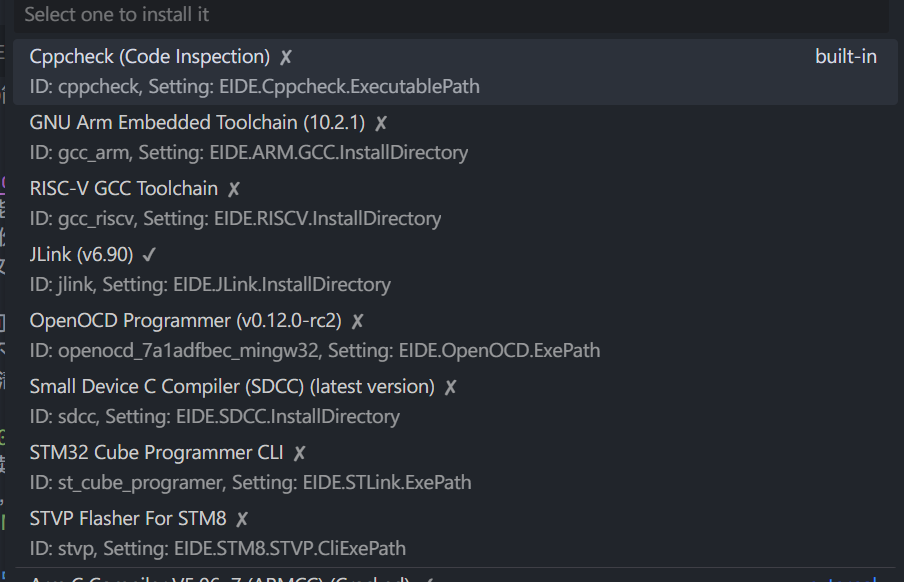Toggle the Cppcheck installed status mark

coord(285,57)
